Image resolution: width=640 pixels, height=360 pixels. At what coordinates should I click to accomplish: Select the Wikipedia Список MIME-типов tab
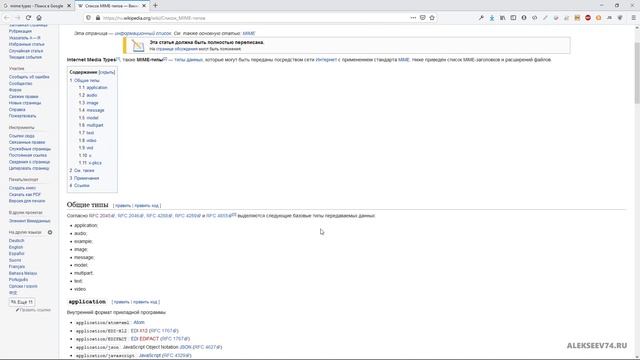click(x=111, y=6)
